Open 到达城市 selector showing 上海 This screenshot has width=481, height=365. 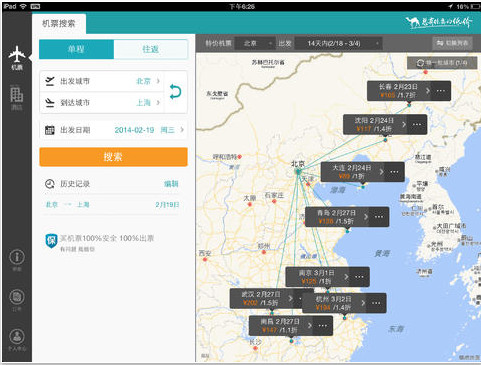tap(102, 103)
